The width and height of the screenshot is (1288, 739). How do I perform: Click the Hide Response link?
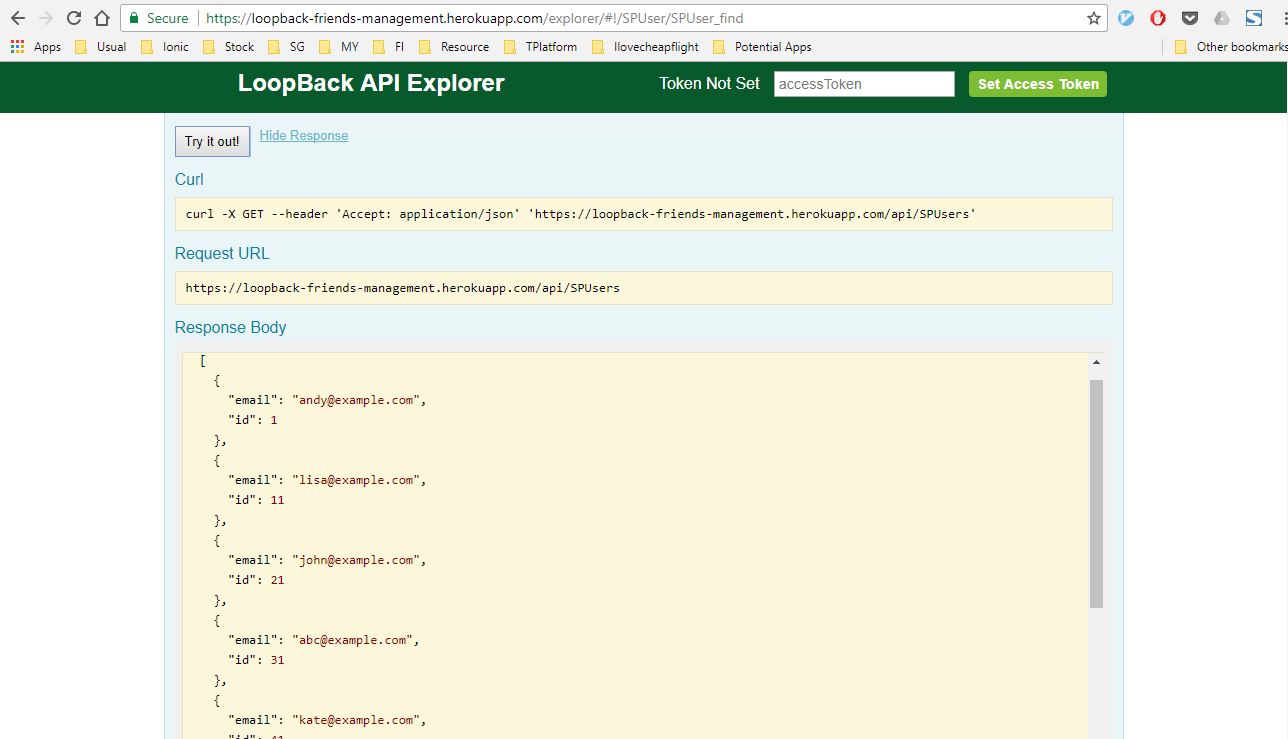coord(304,136)
